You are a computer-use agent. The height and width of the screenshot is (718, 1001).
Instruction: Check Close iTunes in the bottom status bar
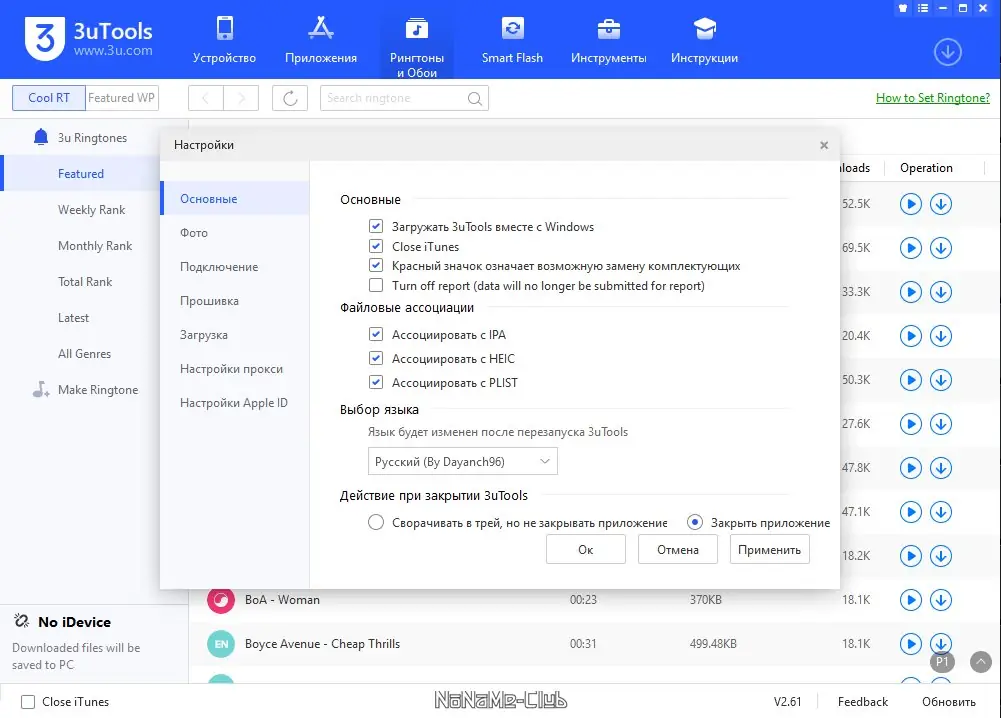(x=28, y=702)
